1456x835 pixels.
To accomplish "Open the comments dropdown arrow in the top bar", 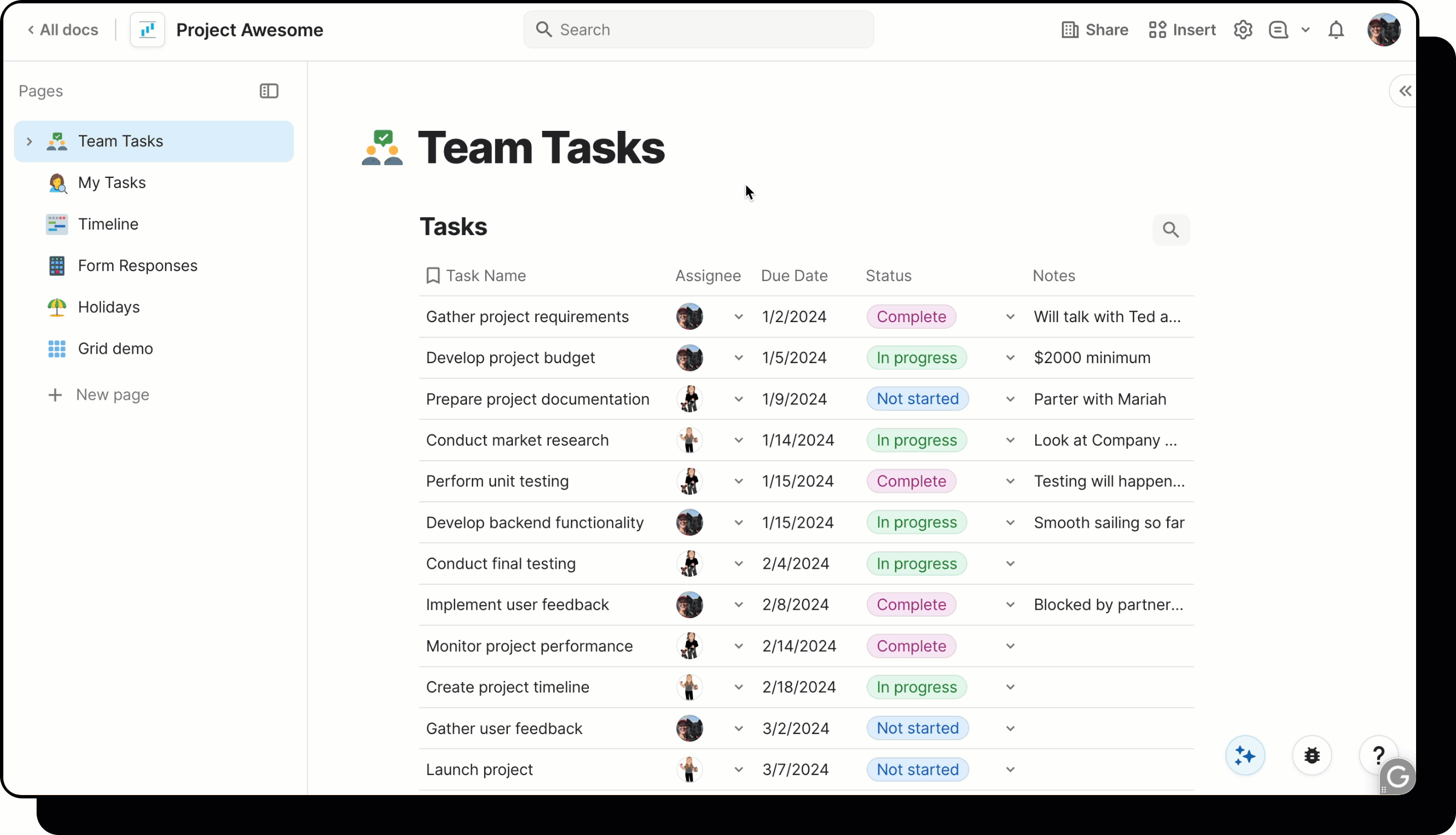I will click(1306, 30).
